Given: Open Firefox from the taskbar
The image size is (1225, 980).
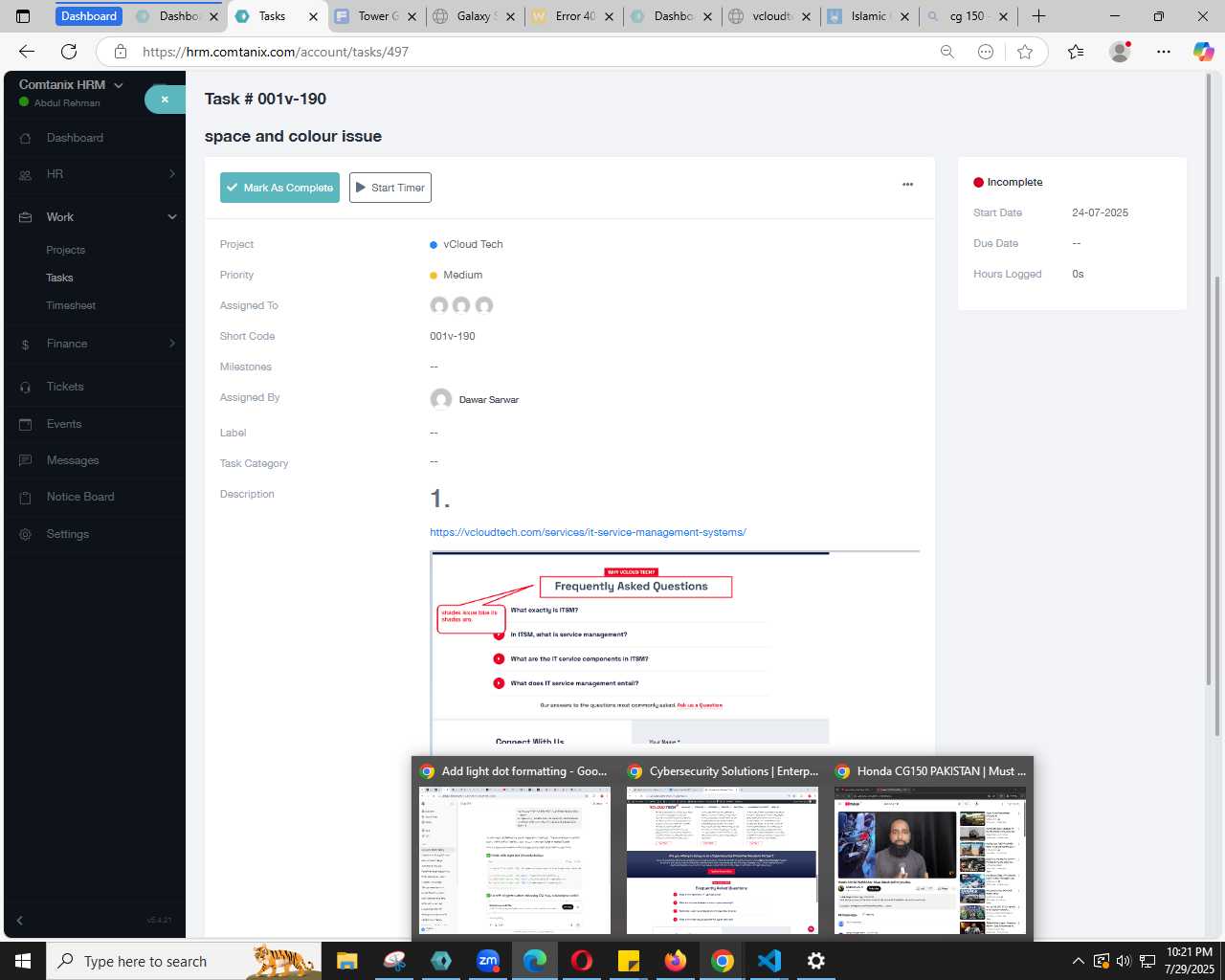Looking at the screenshot, I should click(x=676, y=961).
